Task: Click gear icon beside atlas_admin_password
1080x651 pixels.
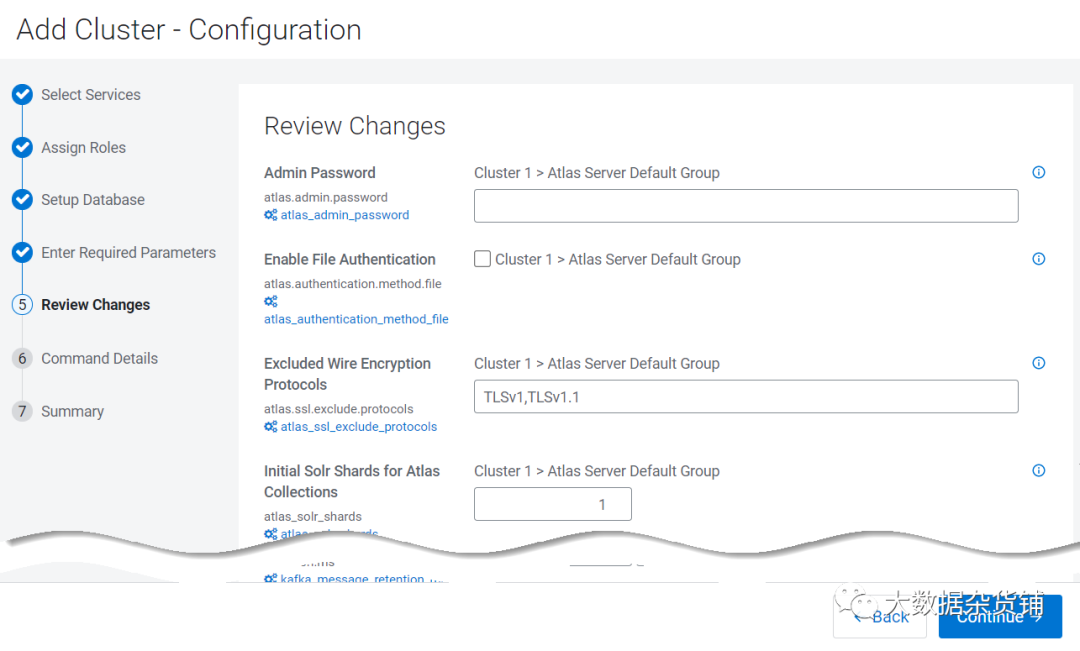Action: tap(271, 215)
